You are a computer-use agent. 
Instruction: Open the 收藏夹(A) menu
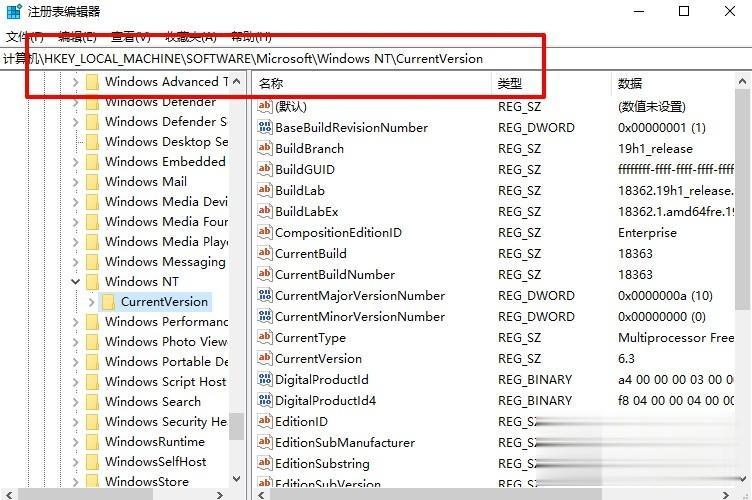190,36
